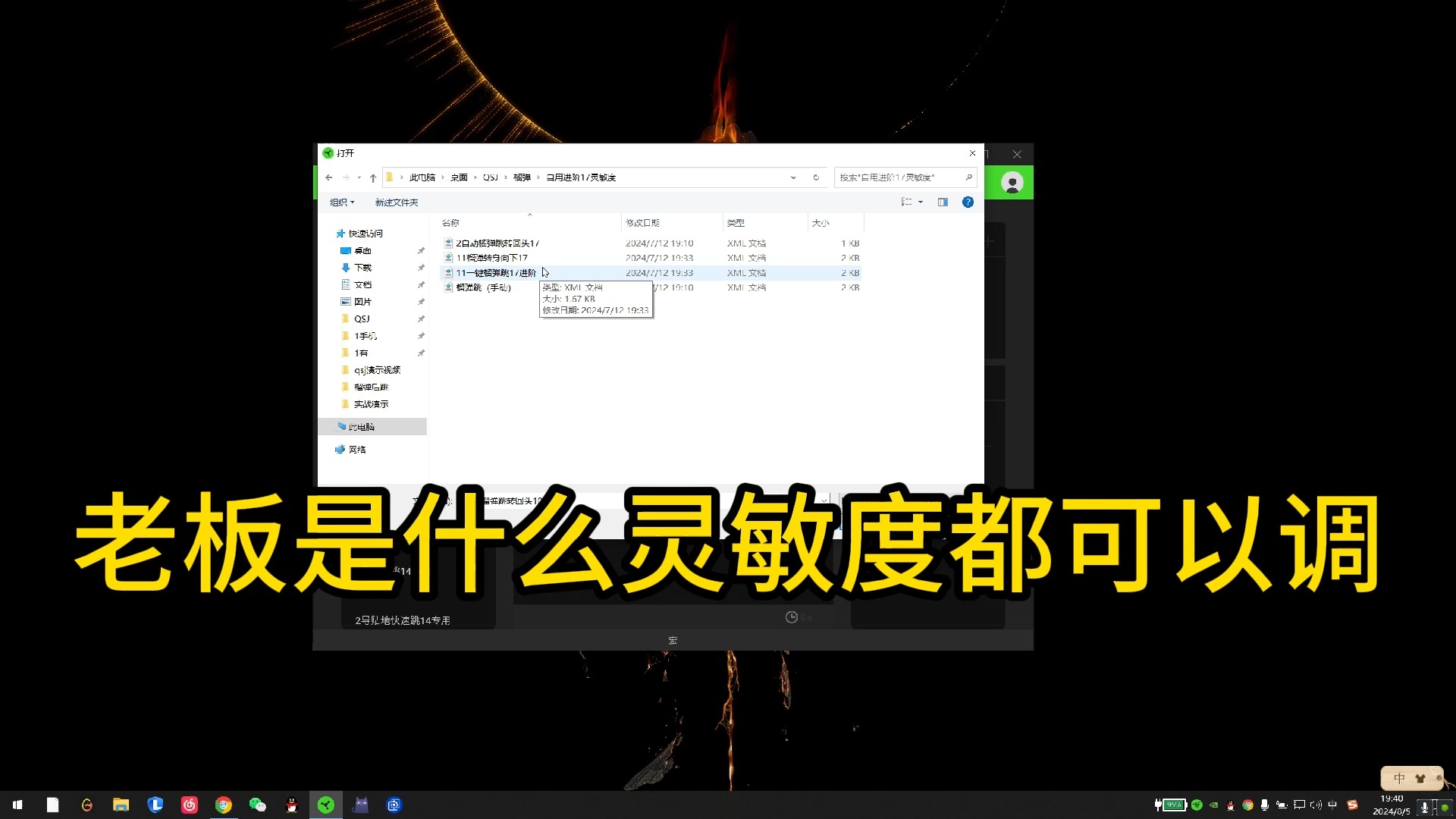
Task: Select 桌面 in the address breadcrumb
Action: pyautogui.click(x=460, y=177)
